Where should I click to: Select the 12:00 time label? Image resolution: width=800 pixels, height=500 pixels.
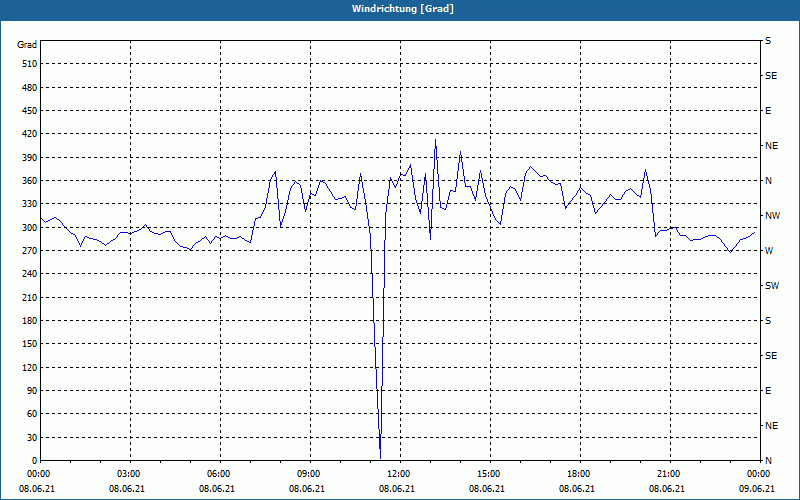[400, 474]
